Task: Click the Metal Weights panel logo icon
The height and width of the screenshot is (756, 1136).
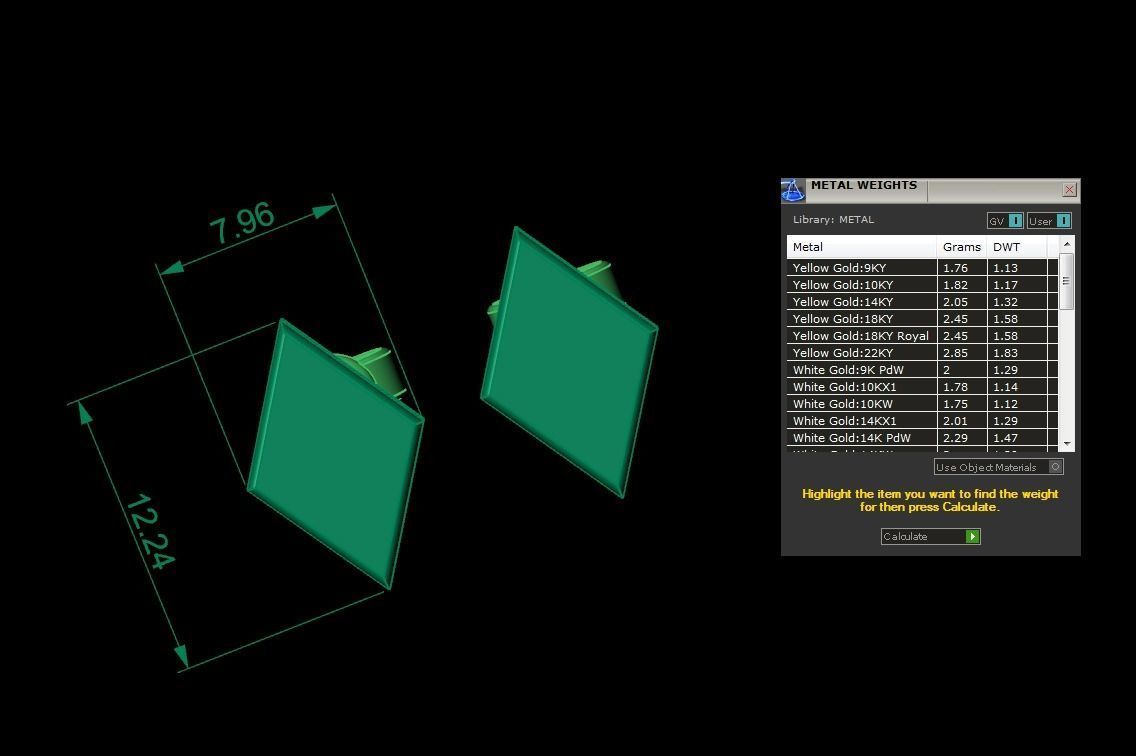Action: [x=793, y=191]
